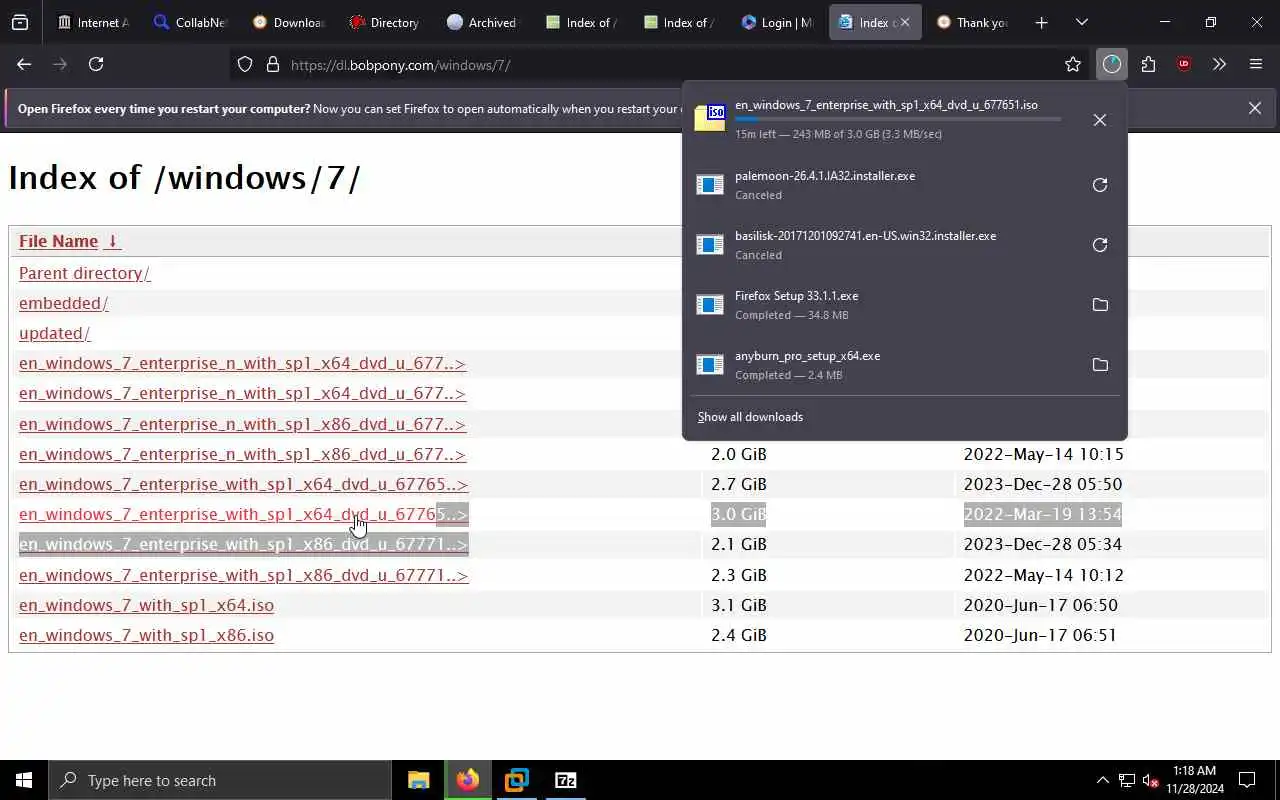
Task: Expand the hidden system tray icons
Action: [1103, 780]
